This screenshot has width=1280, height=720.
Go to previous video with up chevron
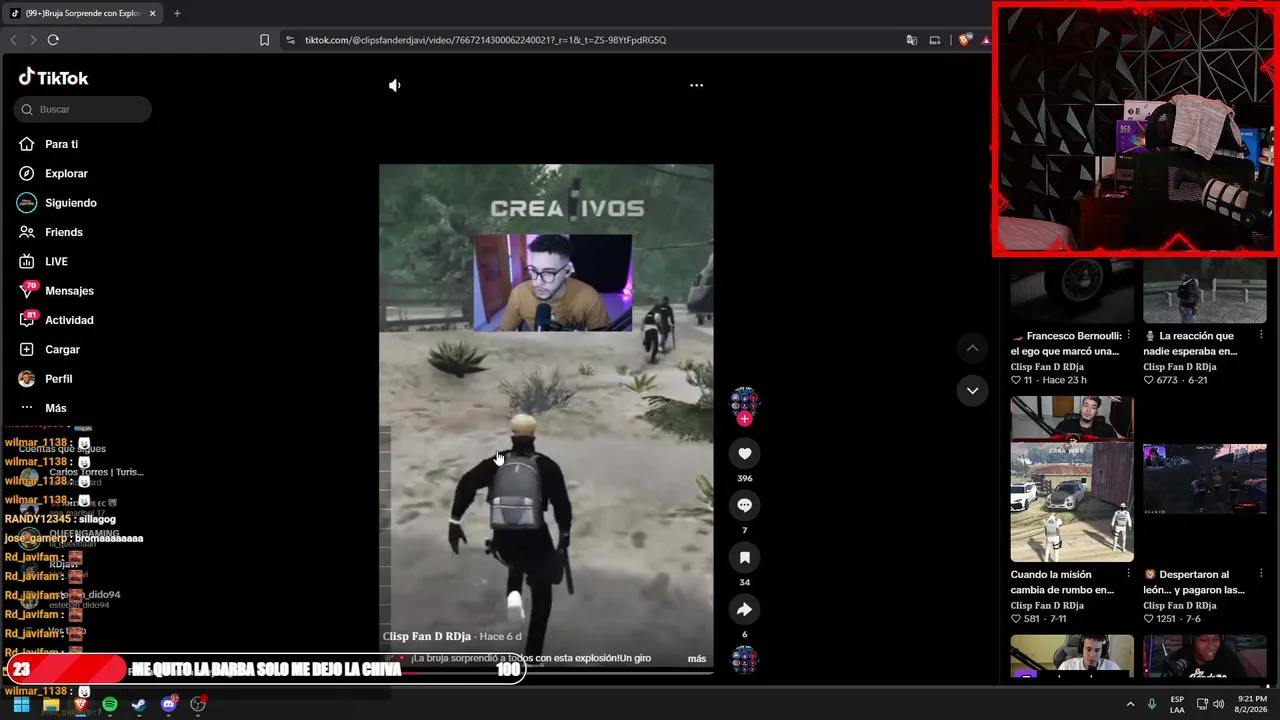(x=972, y=348)
